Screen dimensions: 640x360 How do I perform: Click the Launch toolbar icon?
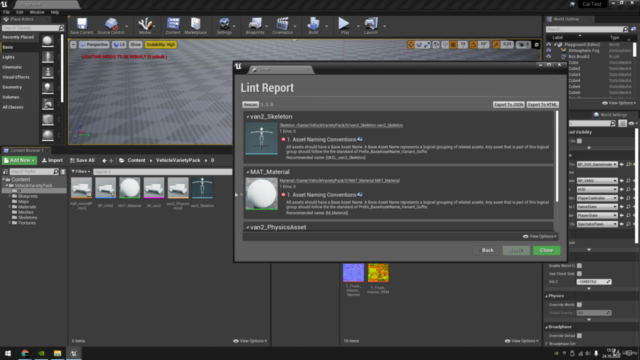[371, 26]
